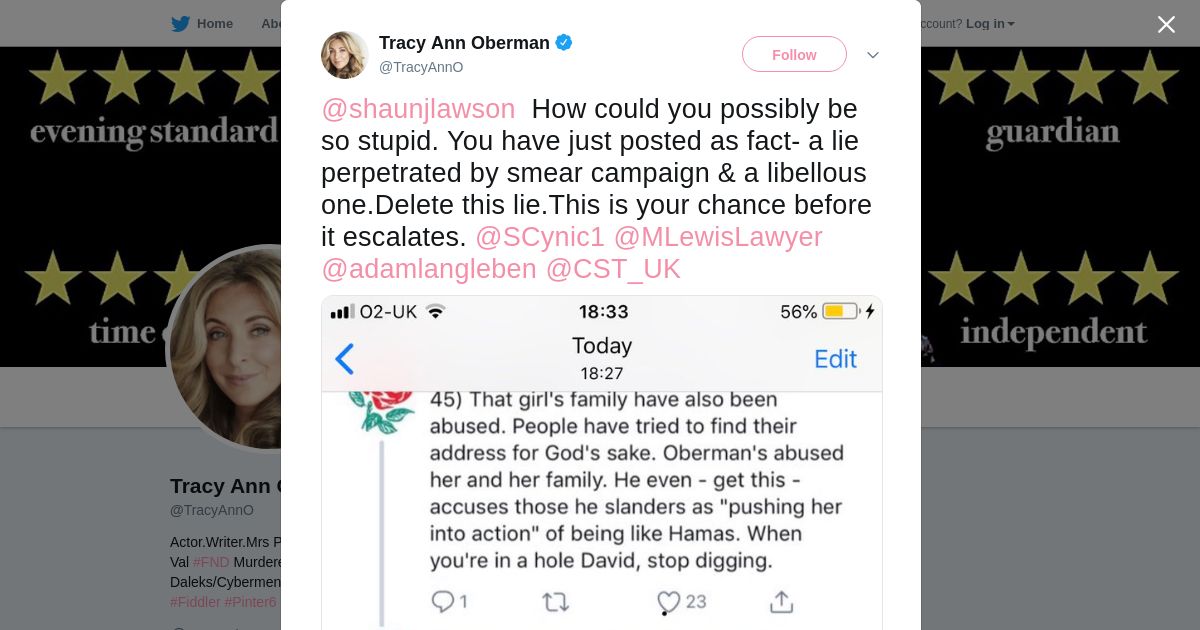Viewport: 1200px width, 630px height.
Task: Expand the tweet options chevron beside Follow
Action: (x=872, y=55)
